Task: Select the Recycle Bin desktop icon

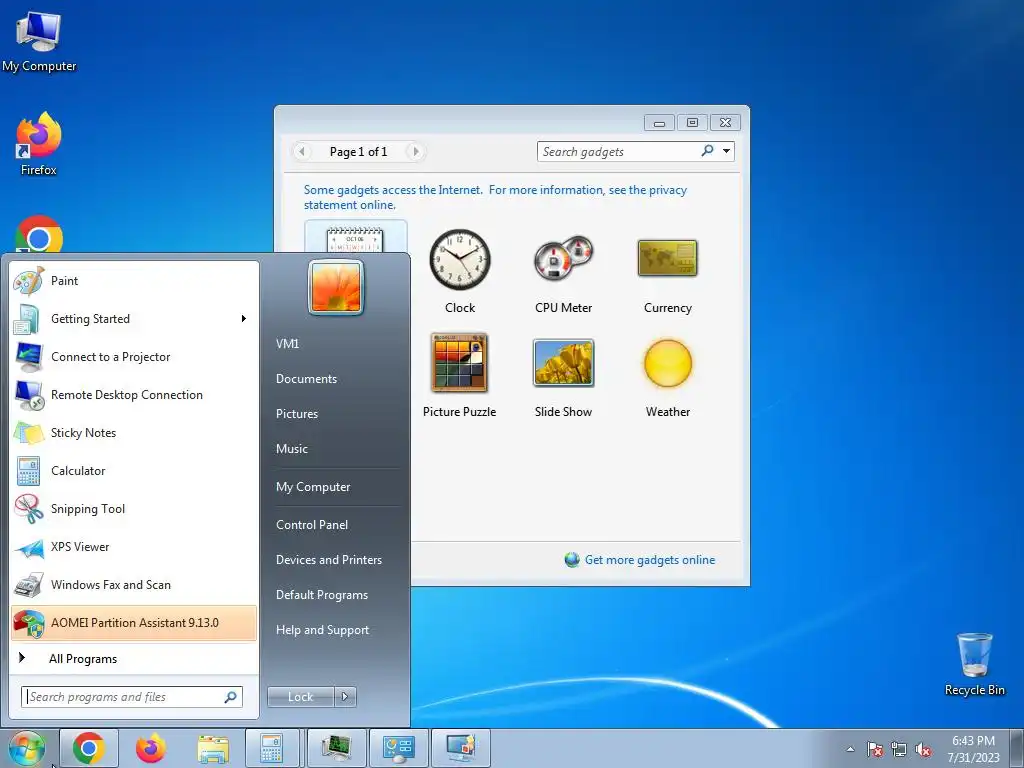Action: pyautogui.click(x=974, y=664)
